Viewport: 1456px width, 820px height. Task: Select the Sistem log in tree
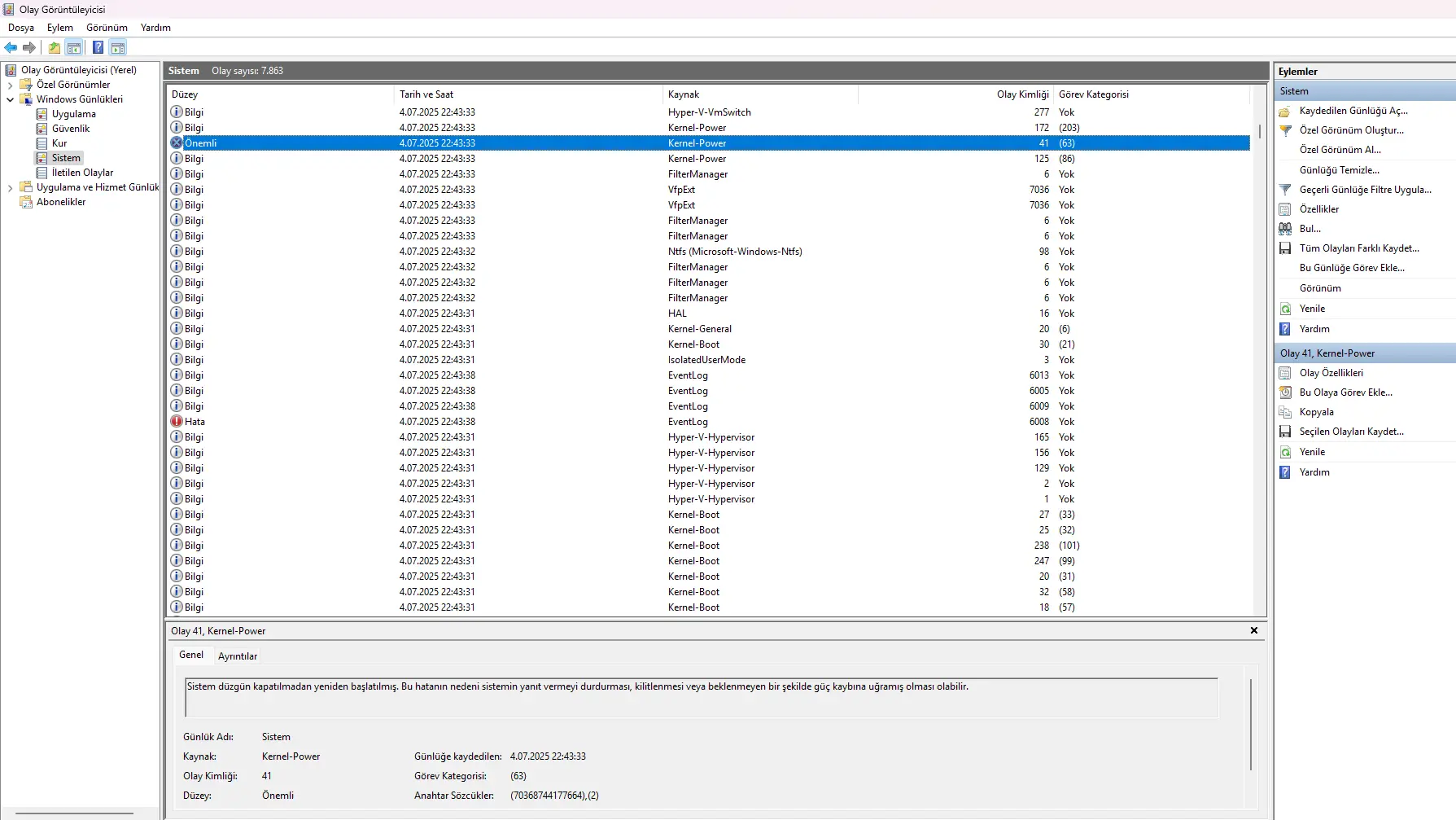(66, 158)
